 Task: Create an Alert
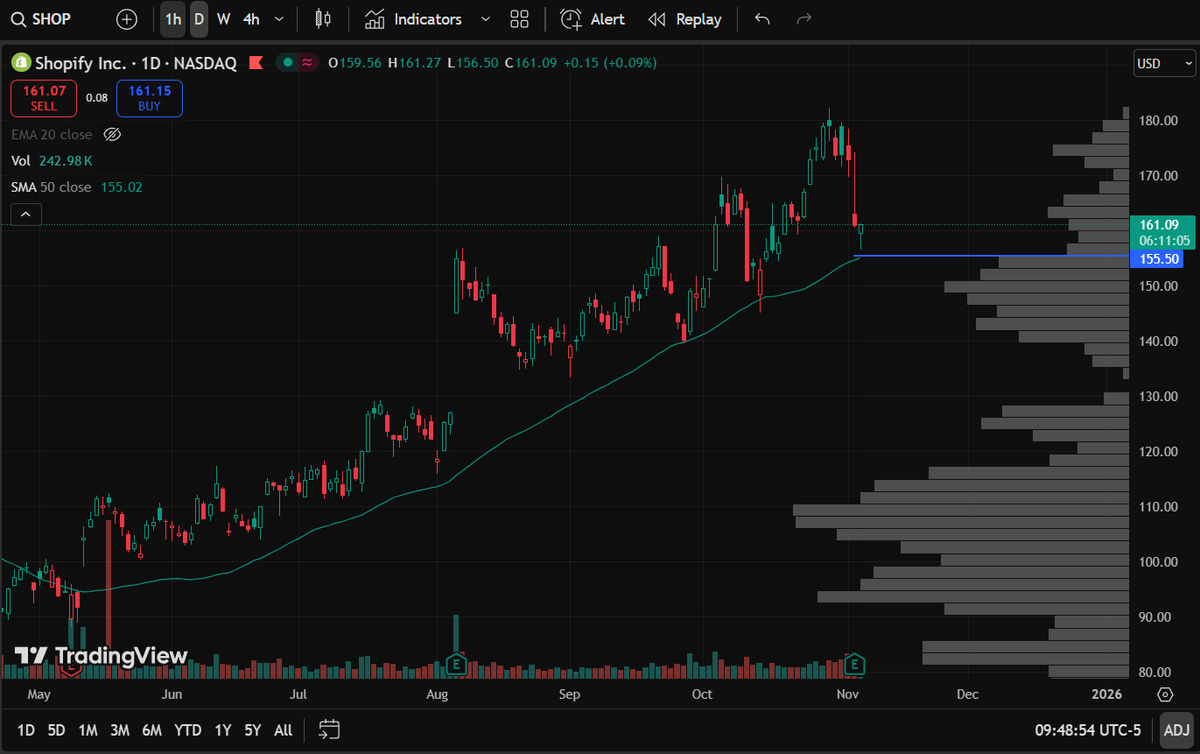(x=593, y=19)
